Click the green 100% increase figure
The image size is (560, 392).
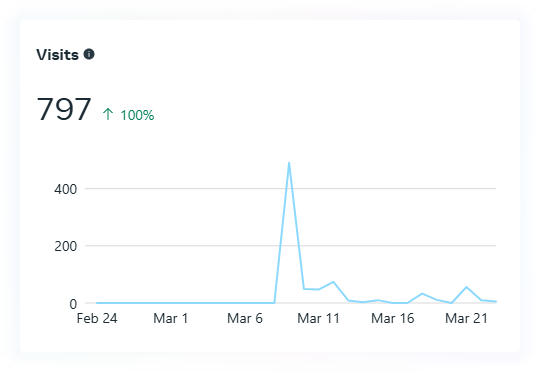click(137, 115)
